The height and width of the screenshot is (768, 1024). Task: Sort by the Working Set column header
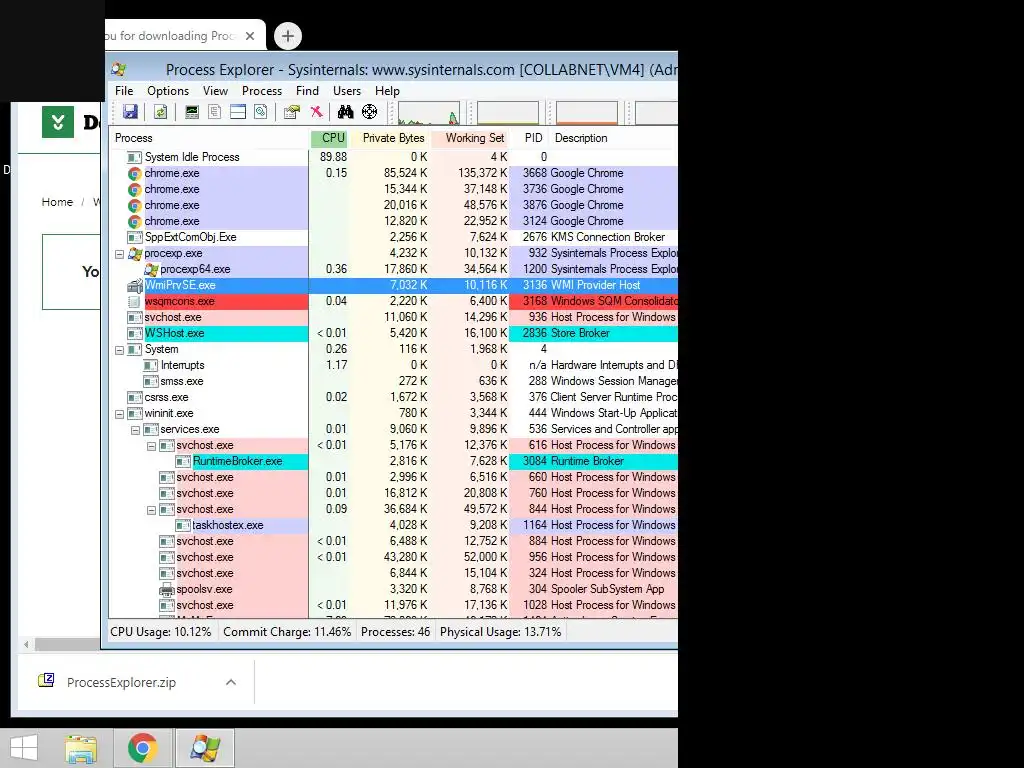click(470, 138)
